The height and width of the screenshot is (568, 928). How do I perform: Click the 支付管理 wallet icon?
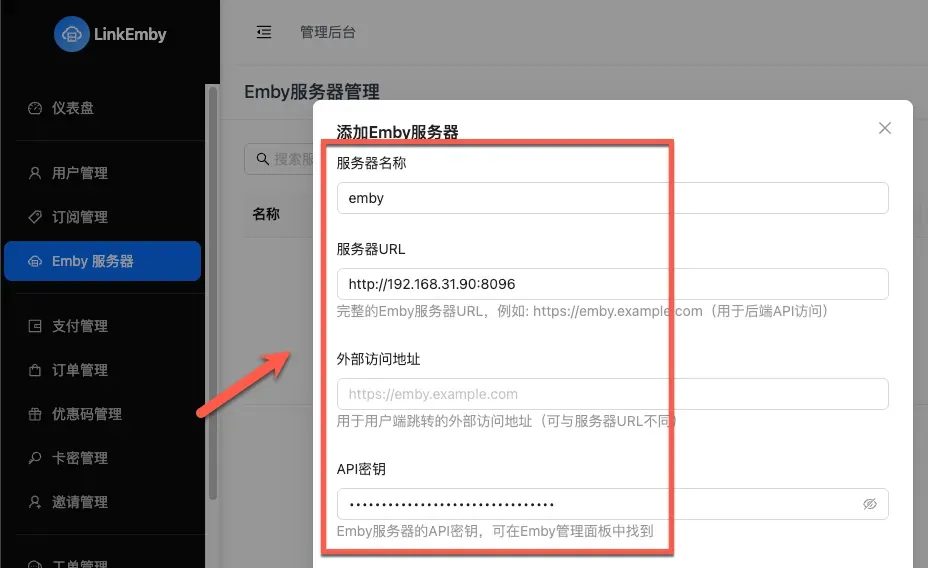35,326
